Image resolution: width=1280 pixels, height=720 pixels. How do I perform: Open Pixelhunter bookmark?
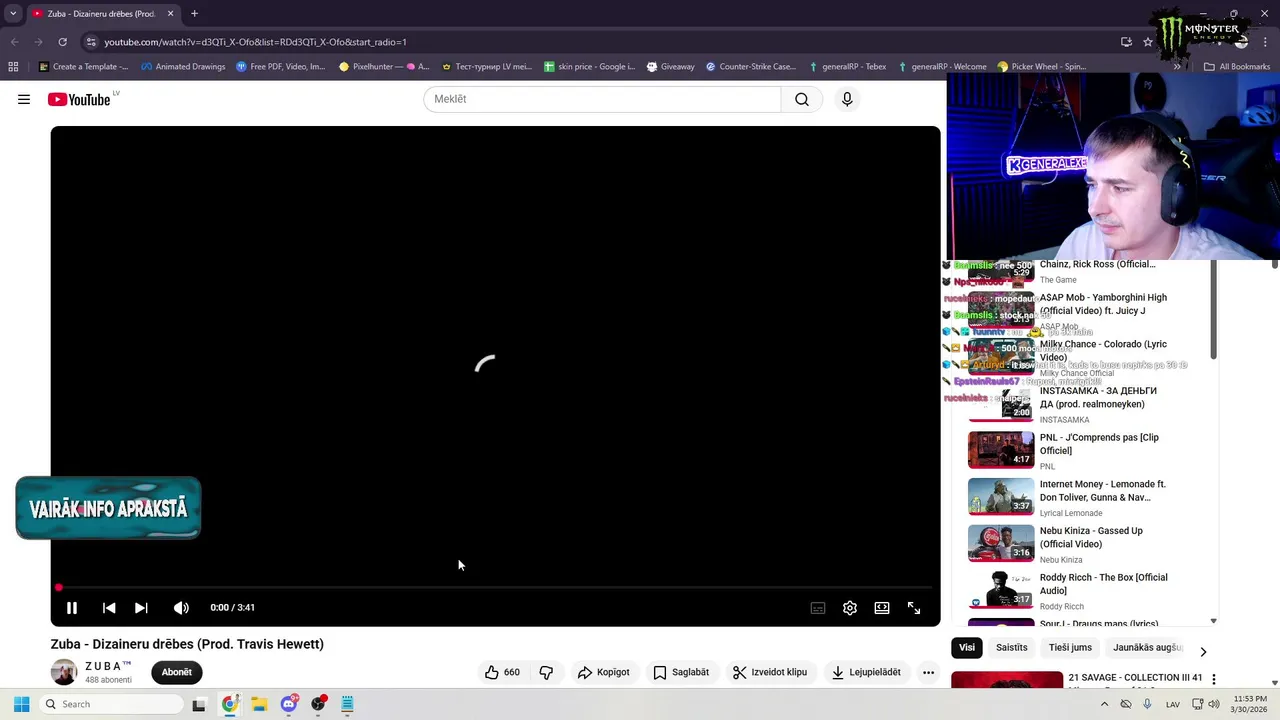(383, 67)
